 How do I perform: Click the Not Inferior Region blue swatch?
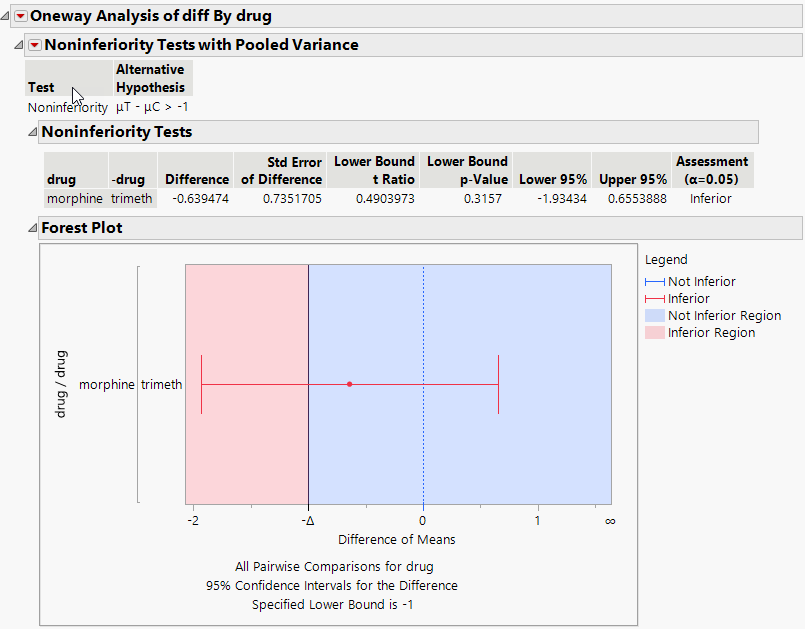tap(657, 313)
